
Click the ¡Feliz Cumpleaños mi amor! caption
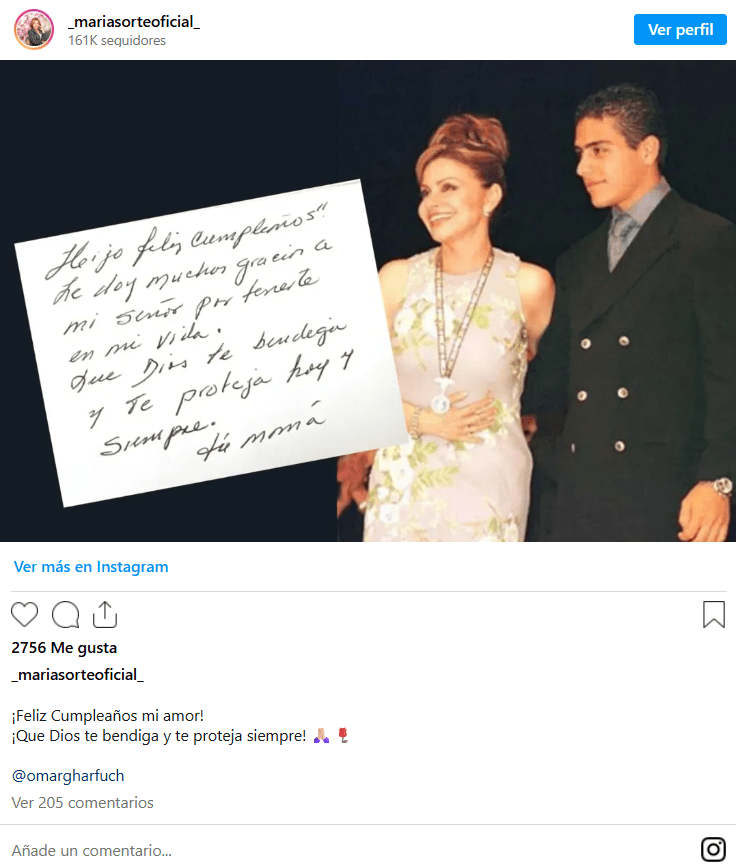coord(107,716)
